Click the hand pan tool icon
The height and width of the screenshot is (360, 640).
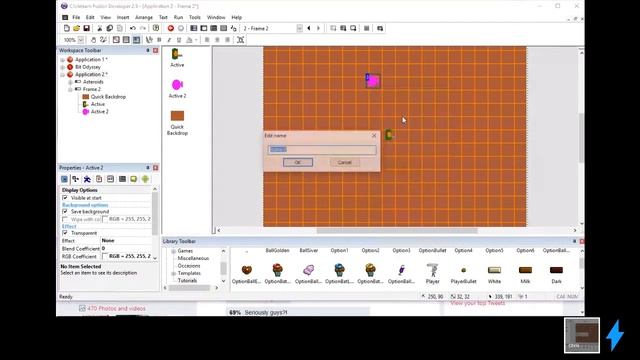point(93,40)
